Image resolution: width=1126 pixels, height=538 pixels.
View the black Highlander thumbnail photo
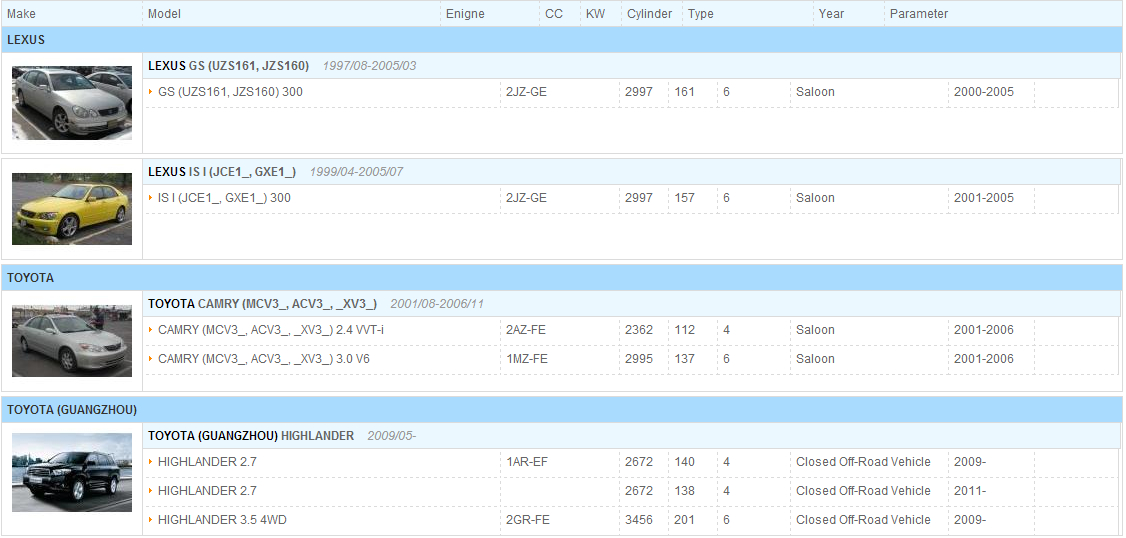click(x=72, y=472)
